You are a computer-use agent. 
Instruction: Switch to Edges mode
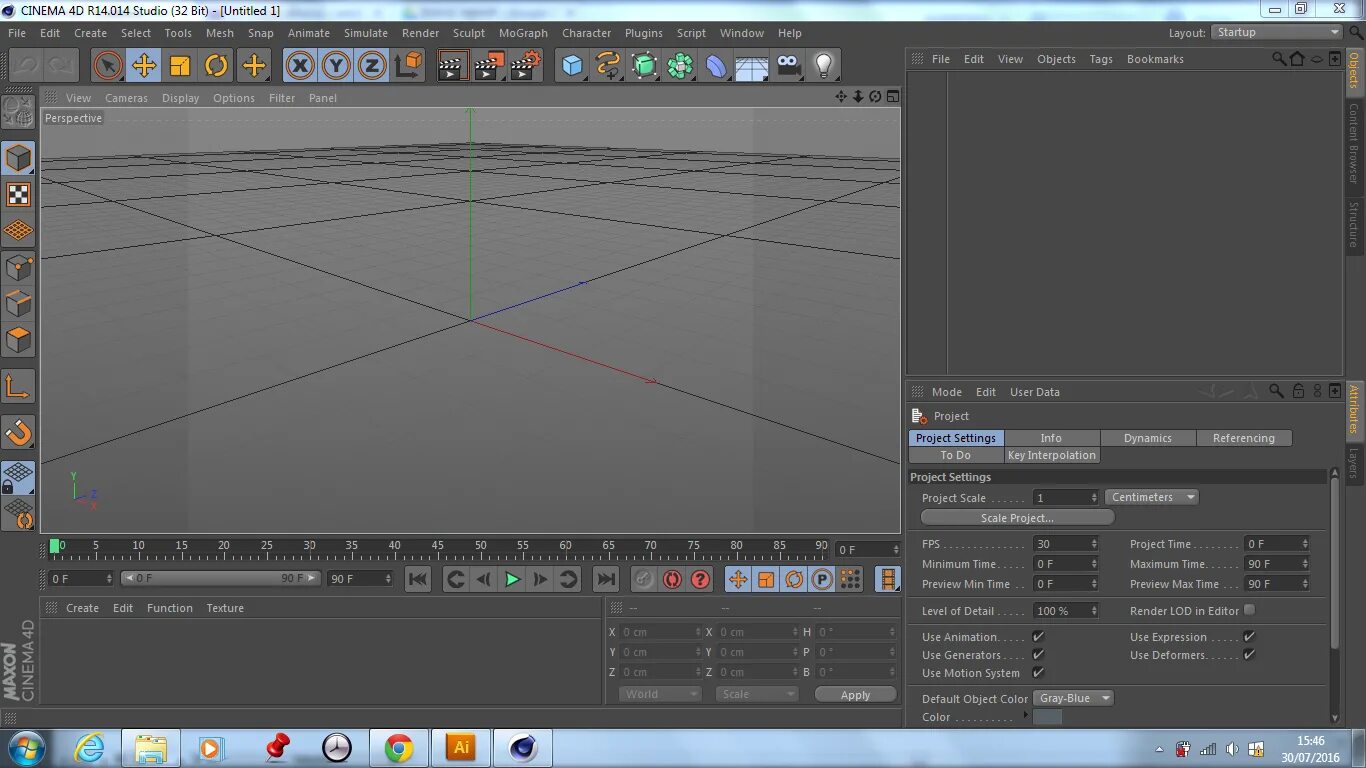pyautogui.click(x=18, y=303)
